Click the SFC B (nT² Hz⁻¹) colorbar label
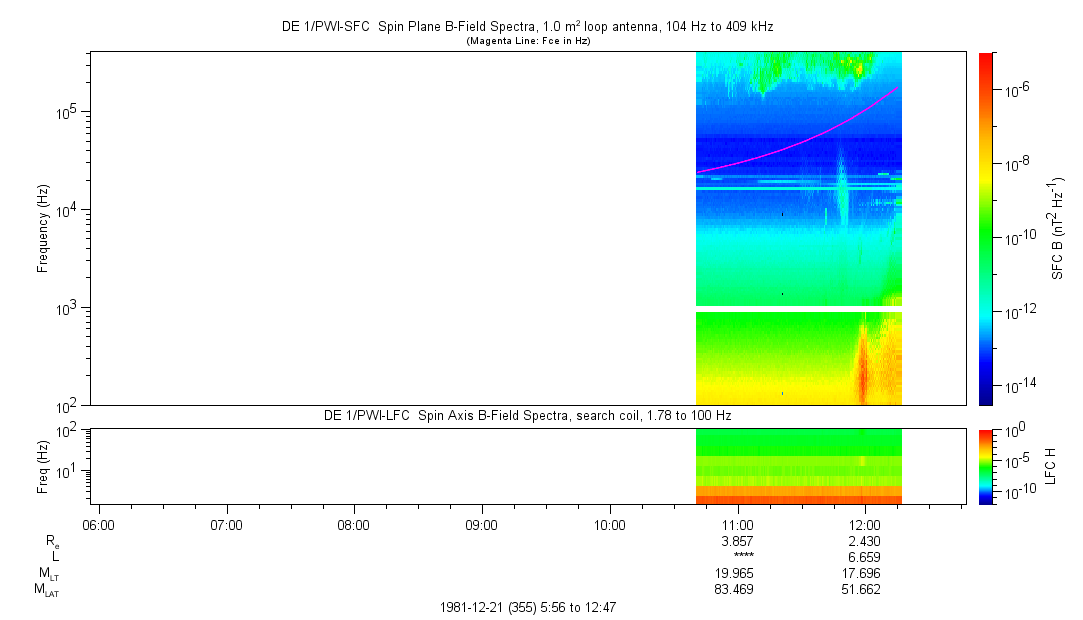This screenshot has width=1083, height=620. pos(1058,228)
